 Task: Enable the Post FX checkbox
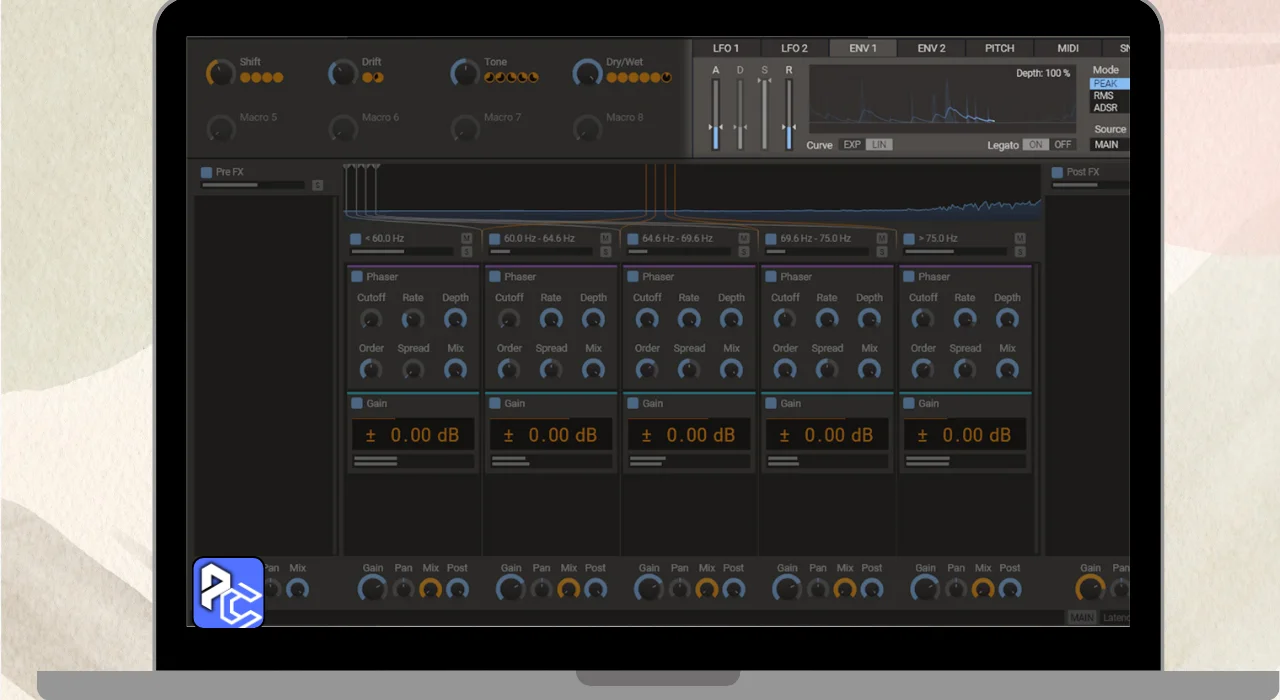coord(1057,172)
